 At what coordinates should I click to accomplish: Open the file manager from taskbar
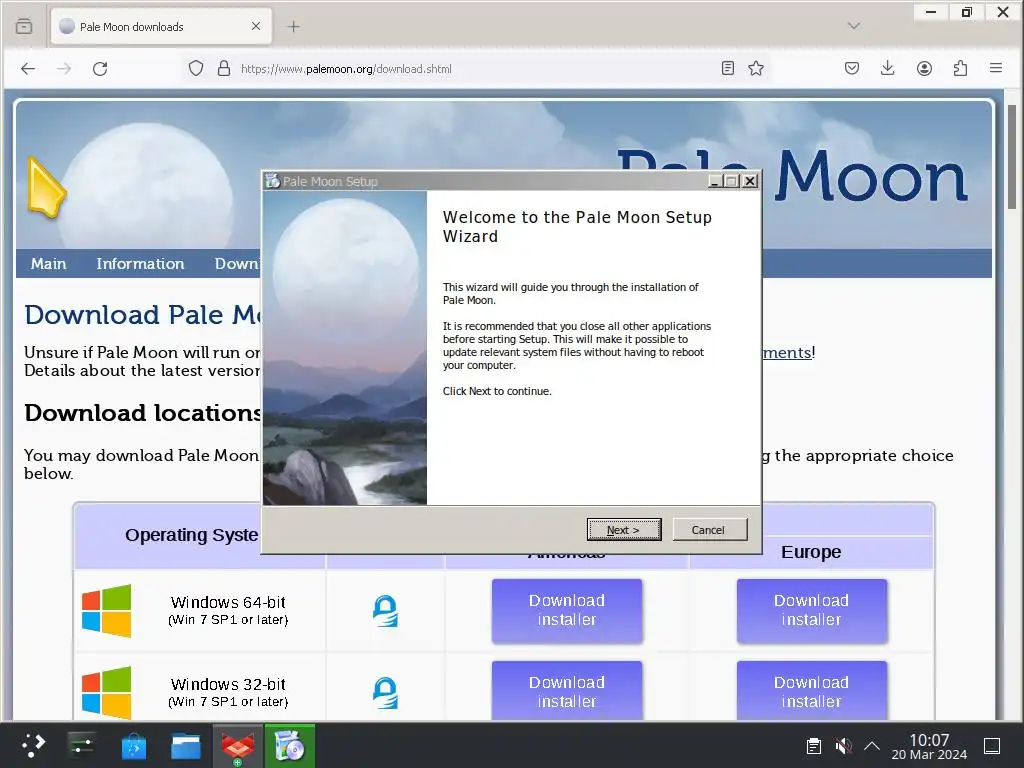click(185, 746)
